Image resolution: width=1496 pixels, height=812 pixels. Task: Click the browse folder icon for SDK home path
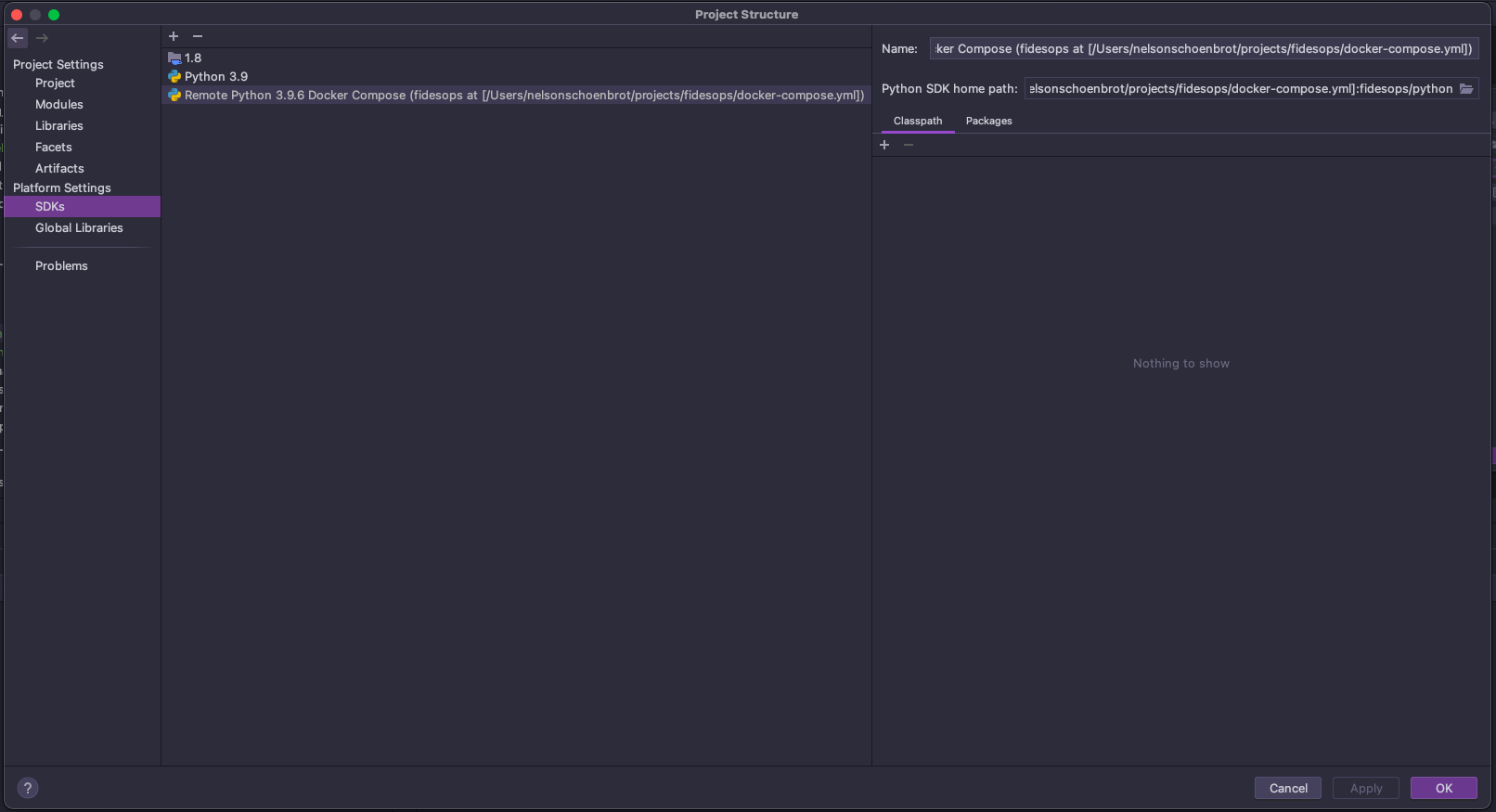1466,89
